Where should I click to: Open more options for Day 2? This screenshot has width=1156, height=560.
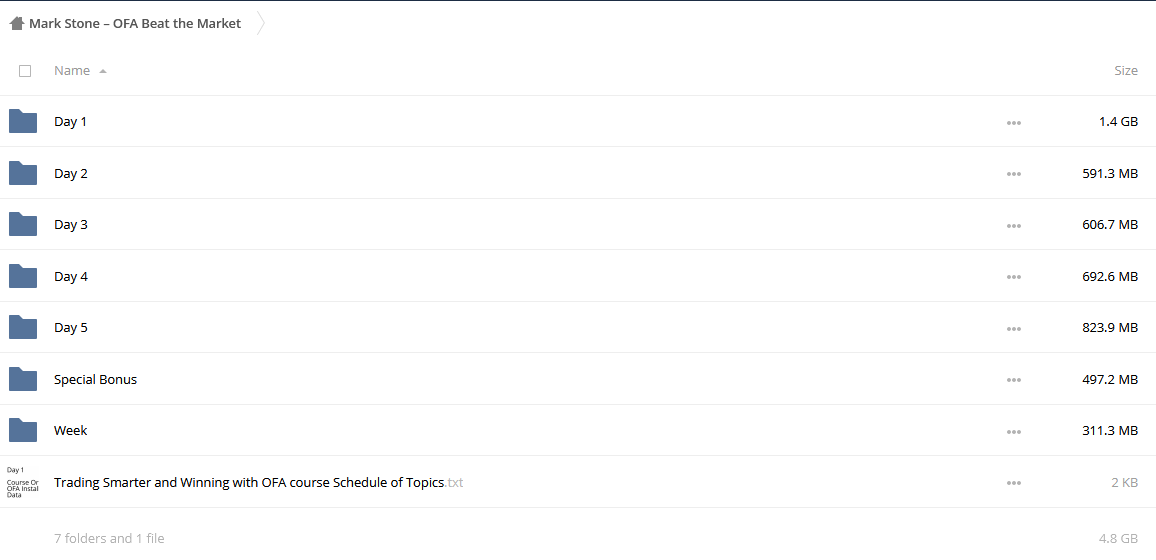[x=1014, y=174]
